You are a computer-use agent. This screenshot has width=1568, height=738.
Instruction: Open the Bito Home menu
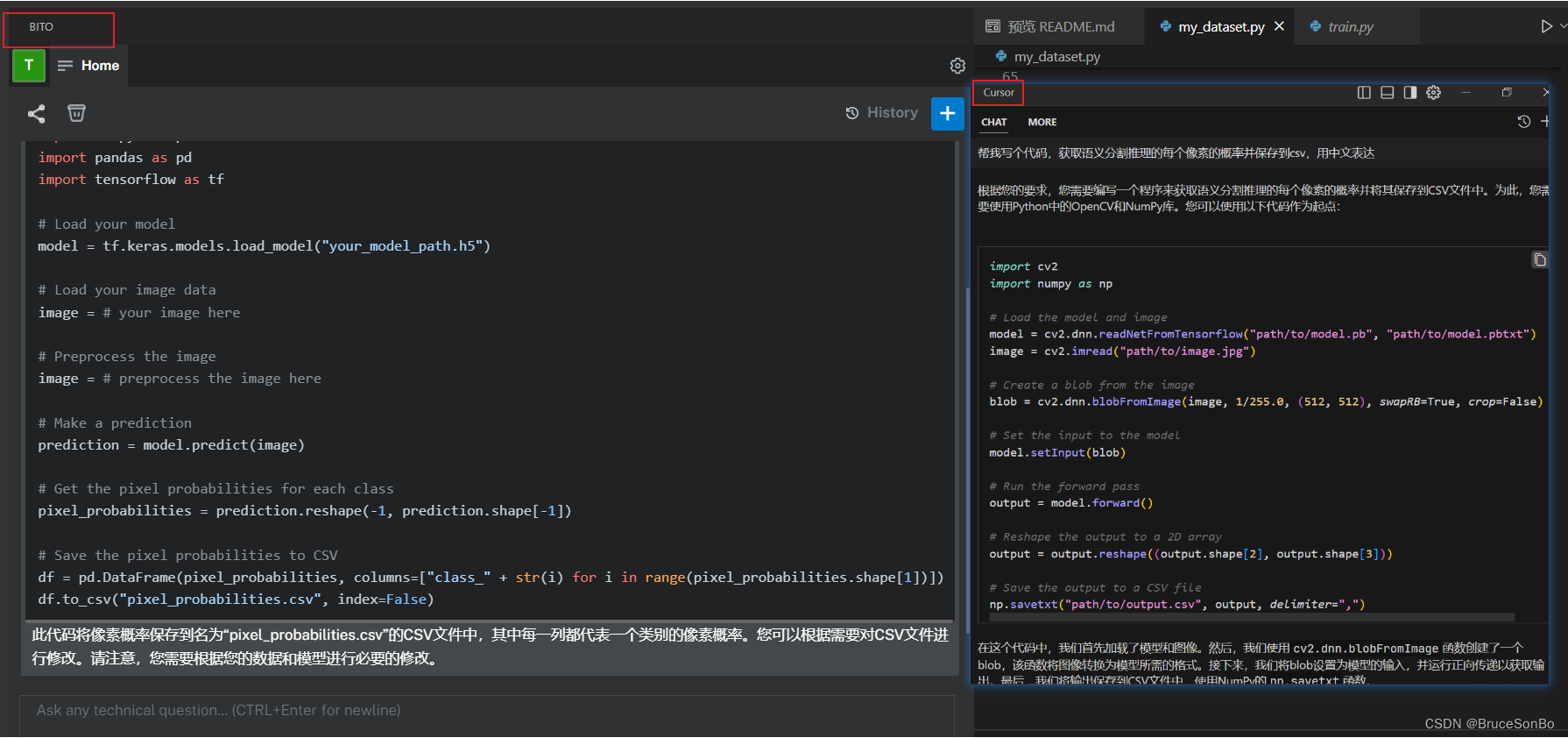pos(88,66)
